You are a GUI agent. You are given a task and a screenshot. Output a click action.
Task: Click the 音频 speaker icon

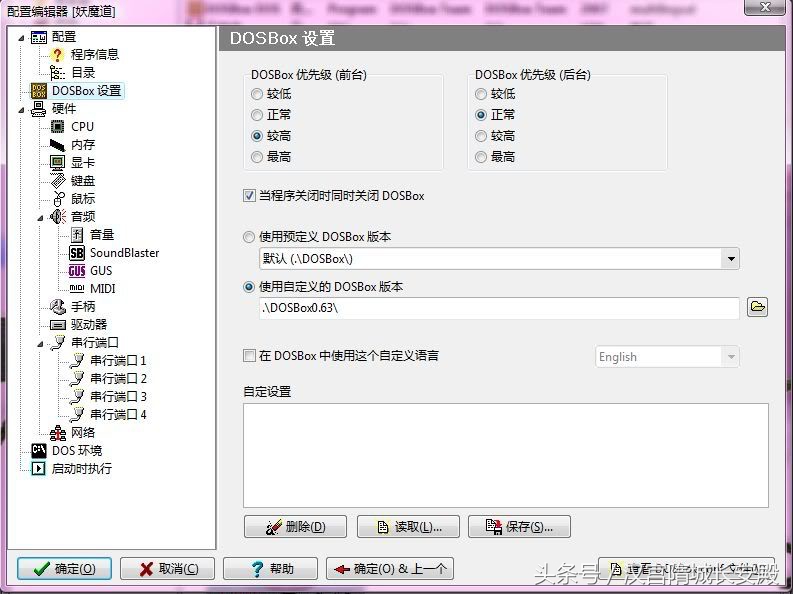58,217
